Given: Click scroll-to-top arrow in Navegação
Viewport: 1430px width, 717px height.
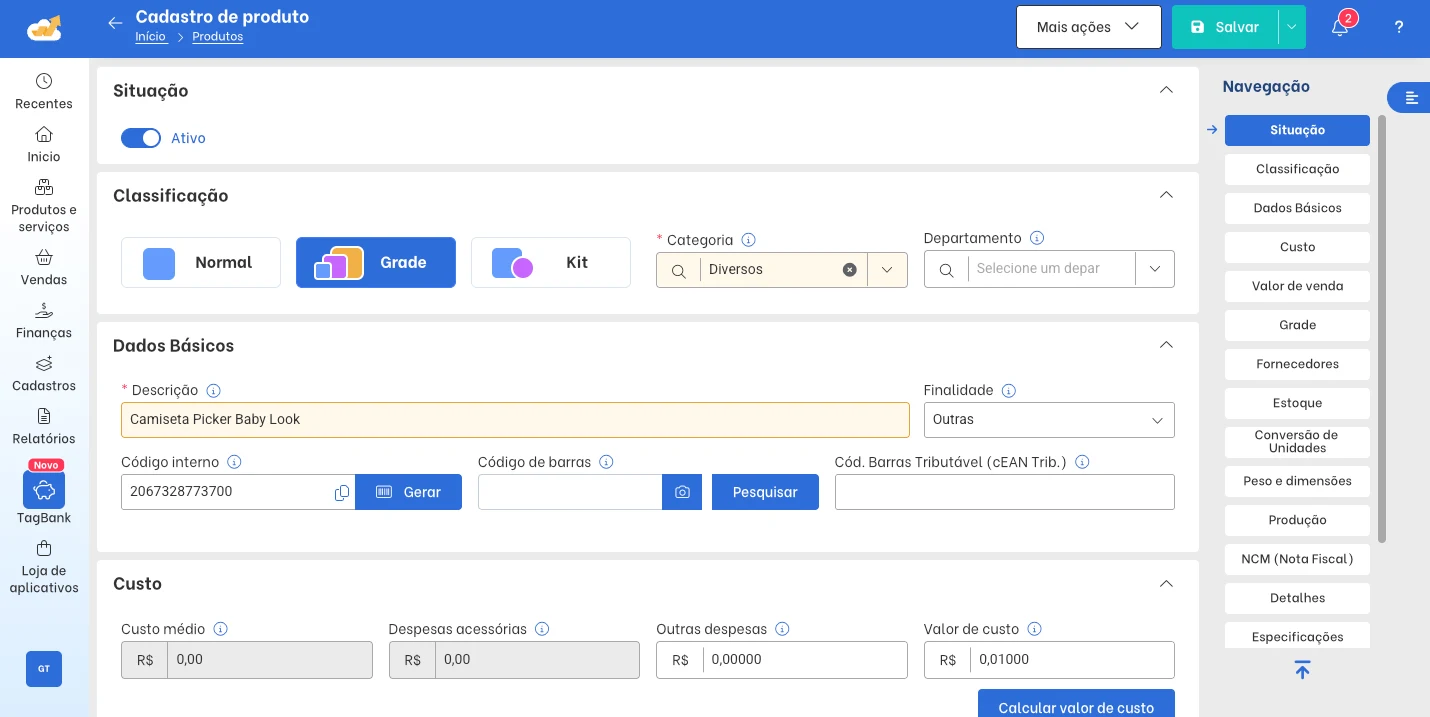Looking at the screenshot, I should point(1302,670).
